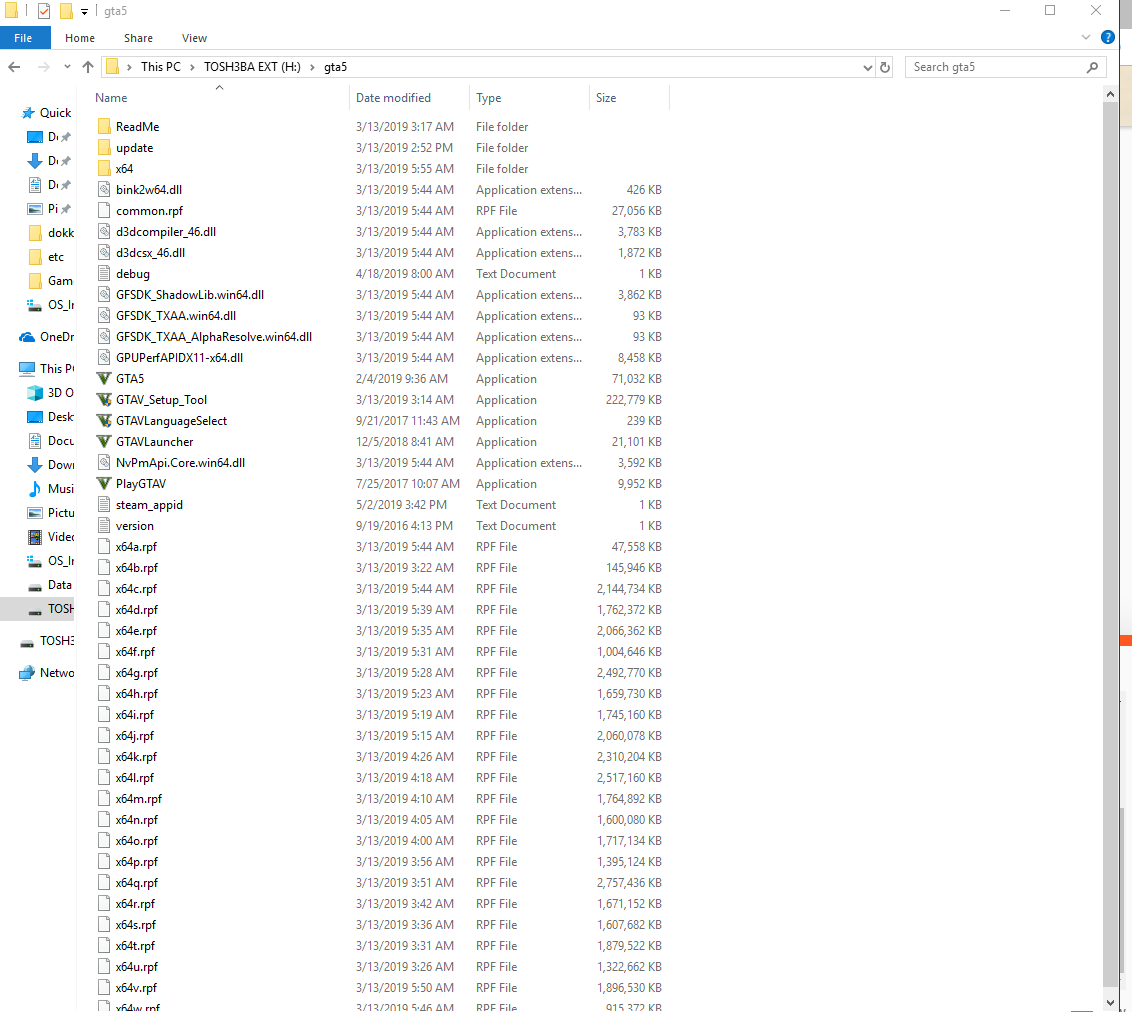The image size is (1132, 1012).
Task: Select d3dcompiler_46.dll in the list
Action: coord(166,232)
